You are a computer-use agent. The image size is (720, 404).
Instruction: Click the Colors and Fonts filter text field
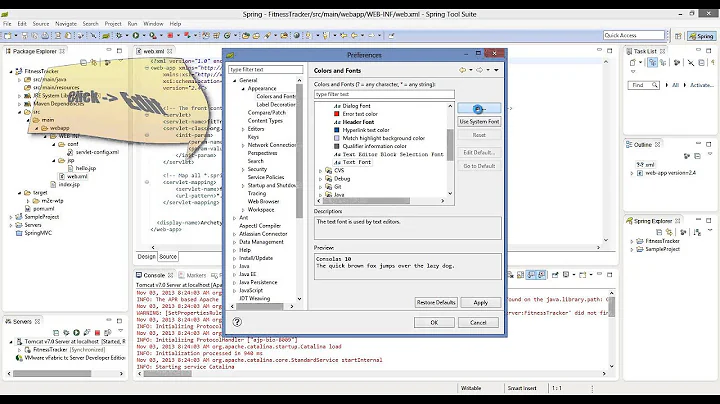[384, 94]
